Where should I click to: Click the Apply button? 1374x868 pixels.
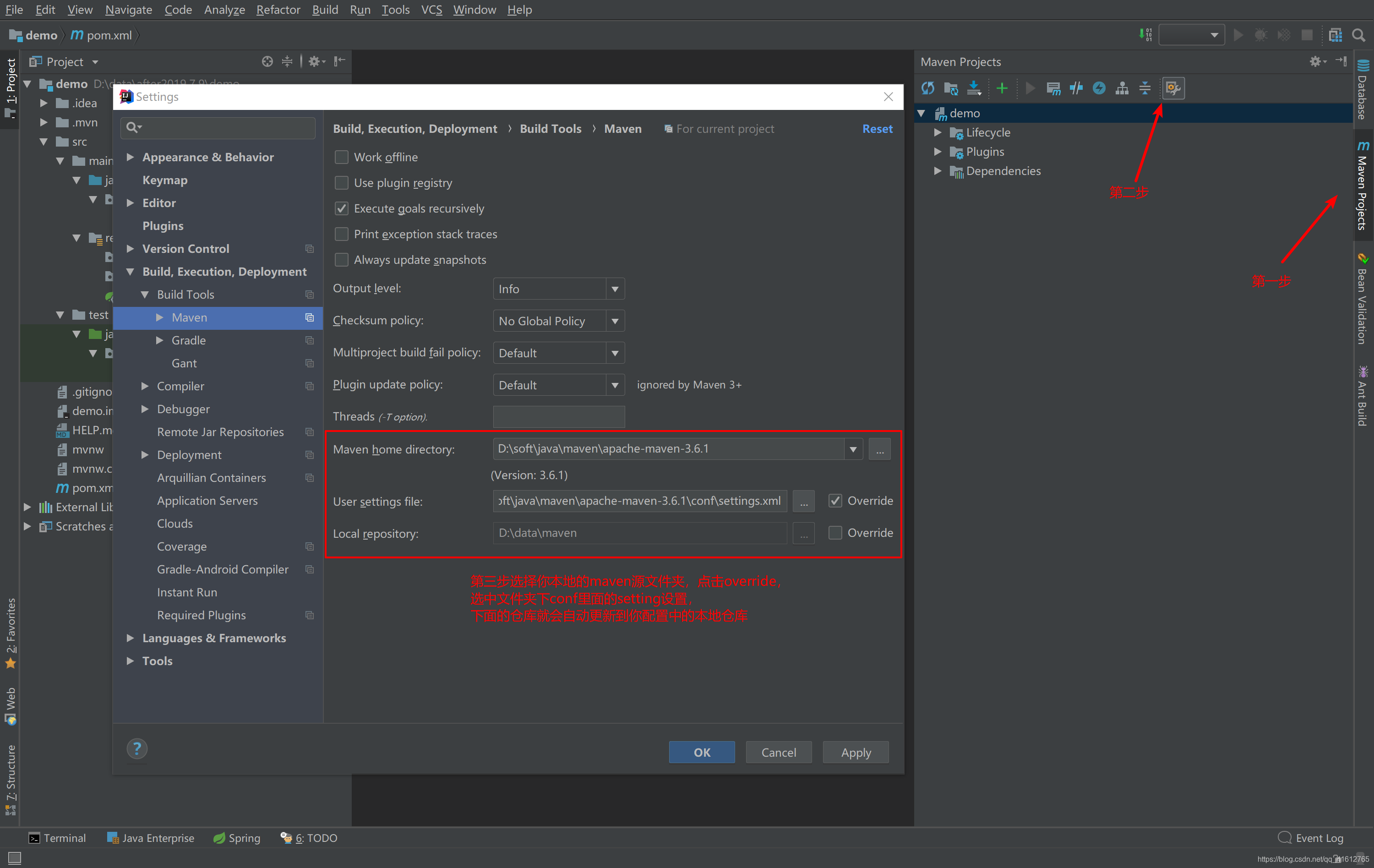click(856, 752)
